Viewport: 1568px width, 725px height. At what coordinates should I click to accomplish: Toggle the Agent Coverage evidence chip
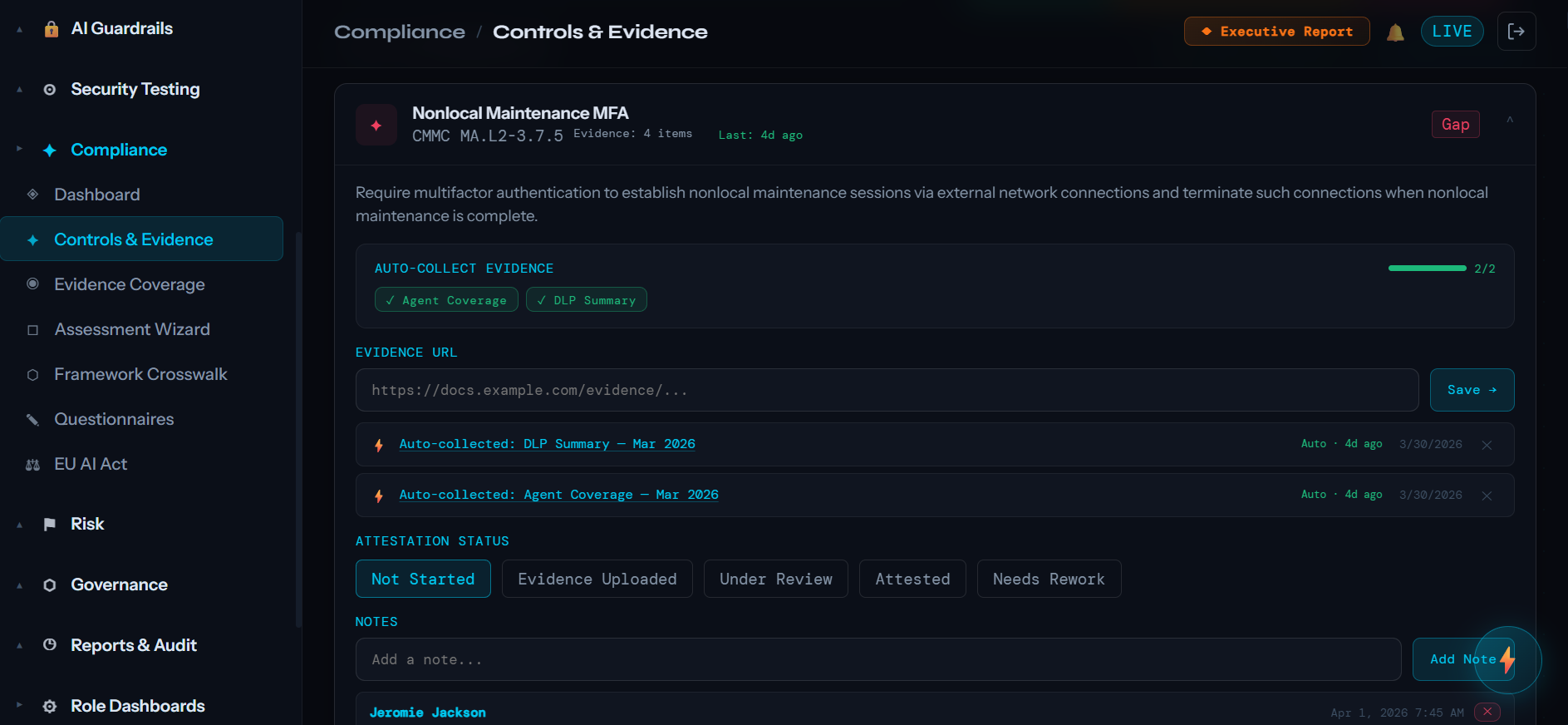coord(446,300)
